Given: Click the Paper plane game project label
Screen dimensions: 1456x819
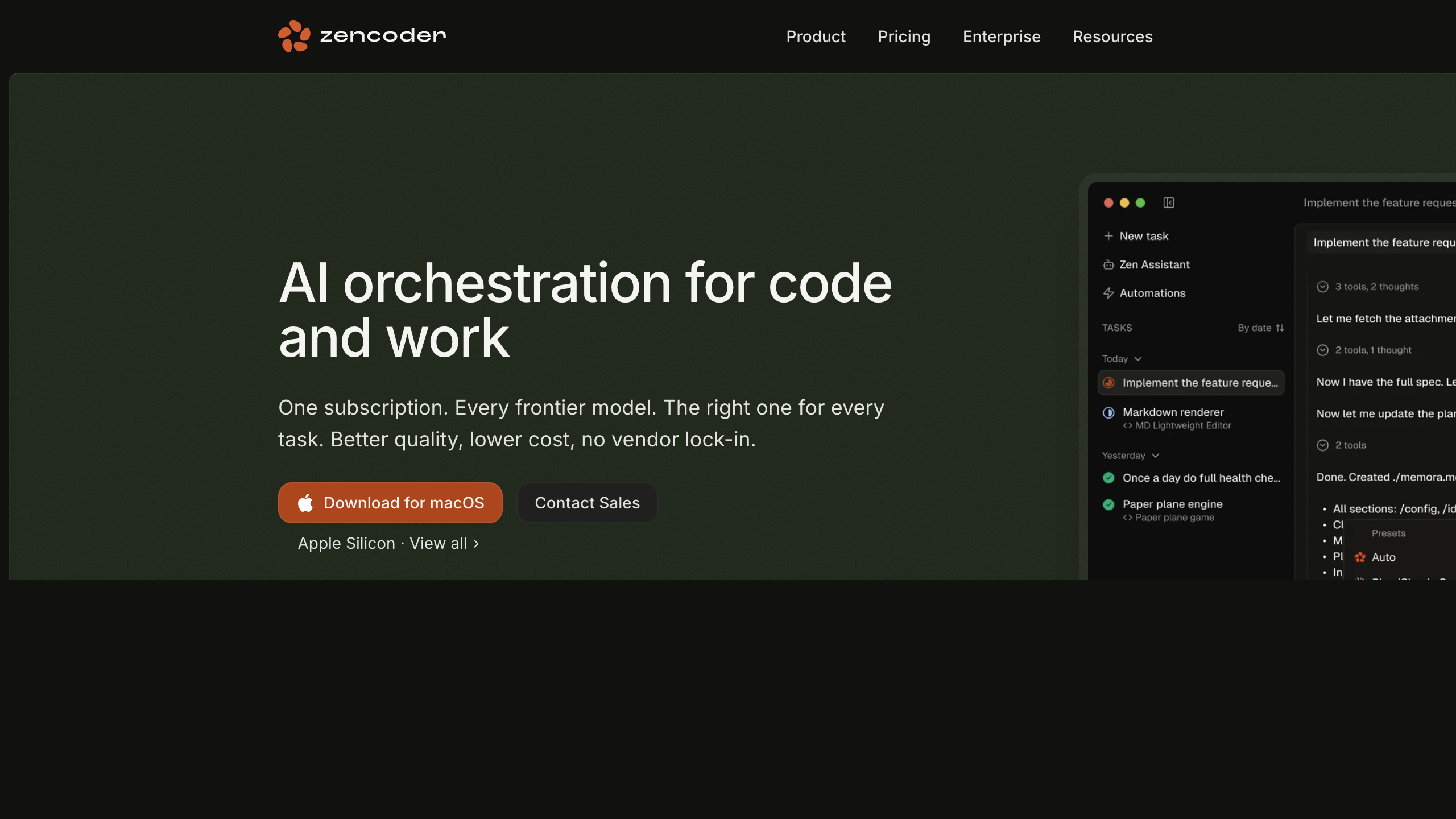Looking at the screenshot, I should pos(1174,518).
